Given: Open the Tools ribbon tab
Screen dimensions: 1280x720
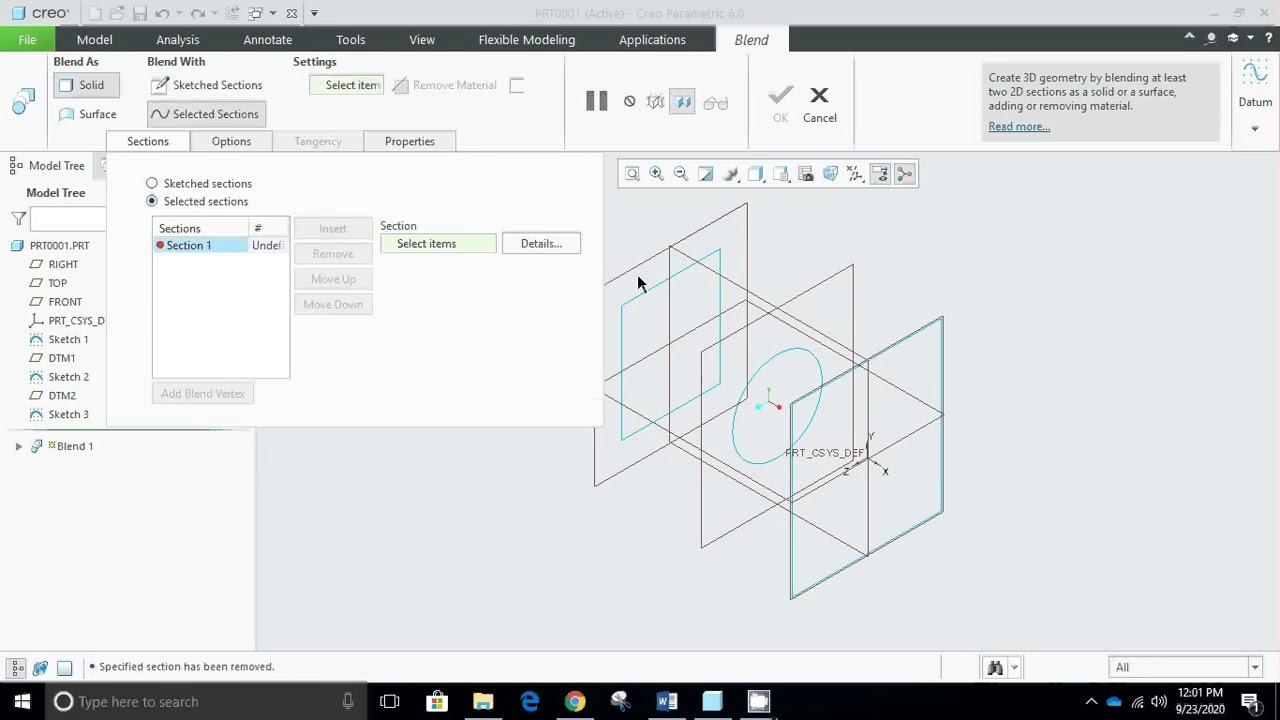Looking at the screenshot, I should click(x=350, y=39).
